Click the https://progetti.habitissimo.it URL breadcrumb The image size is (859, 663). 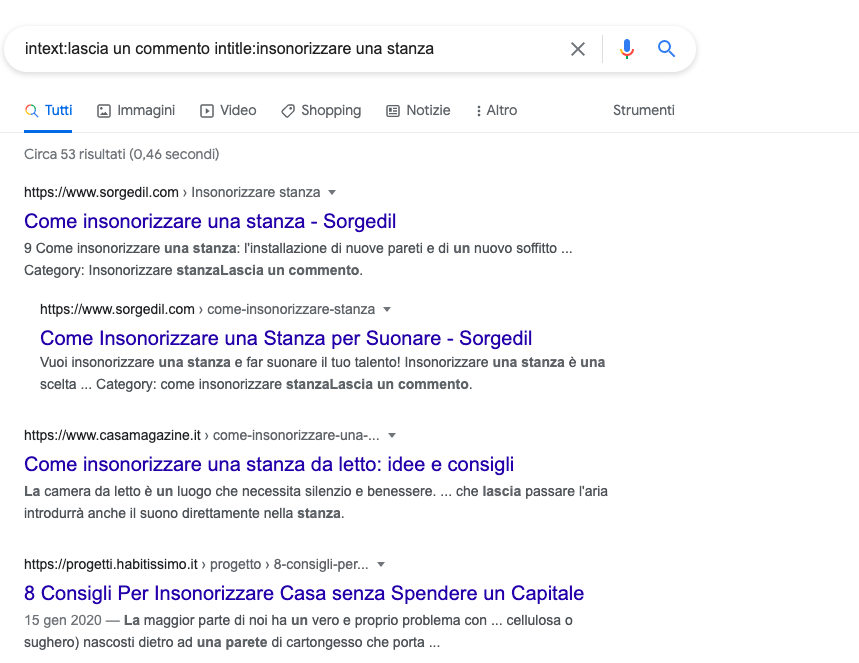pos(196,564)
